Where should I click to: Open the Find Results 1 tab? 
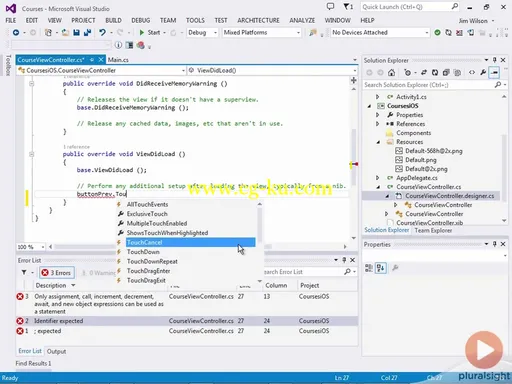click(33, 363)
